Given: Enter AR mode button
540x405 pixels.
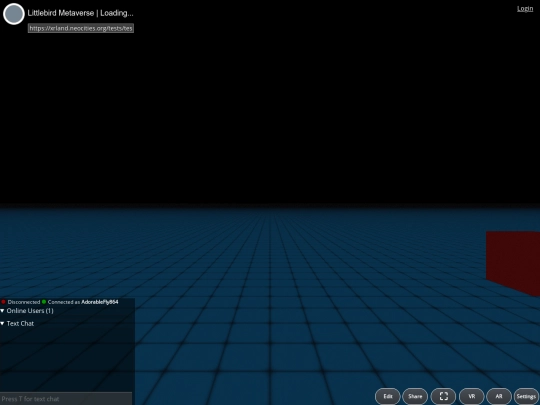Looking at the screenshot, I should click(x=499, y=396).
